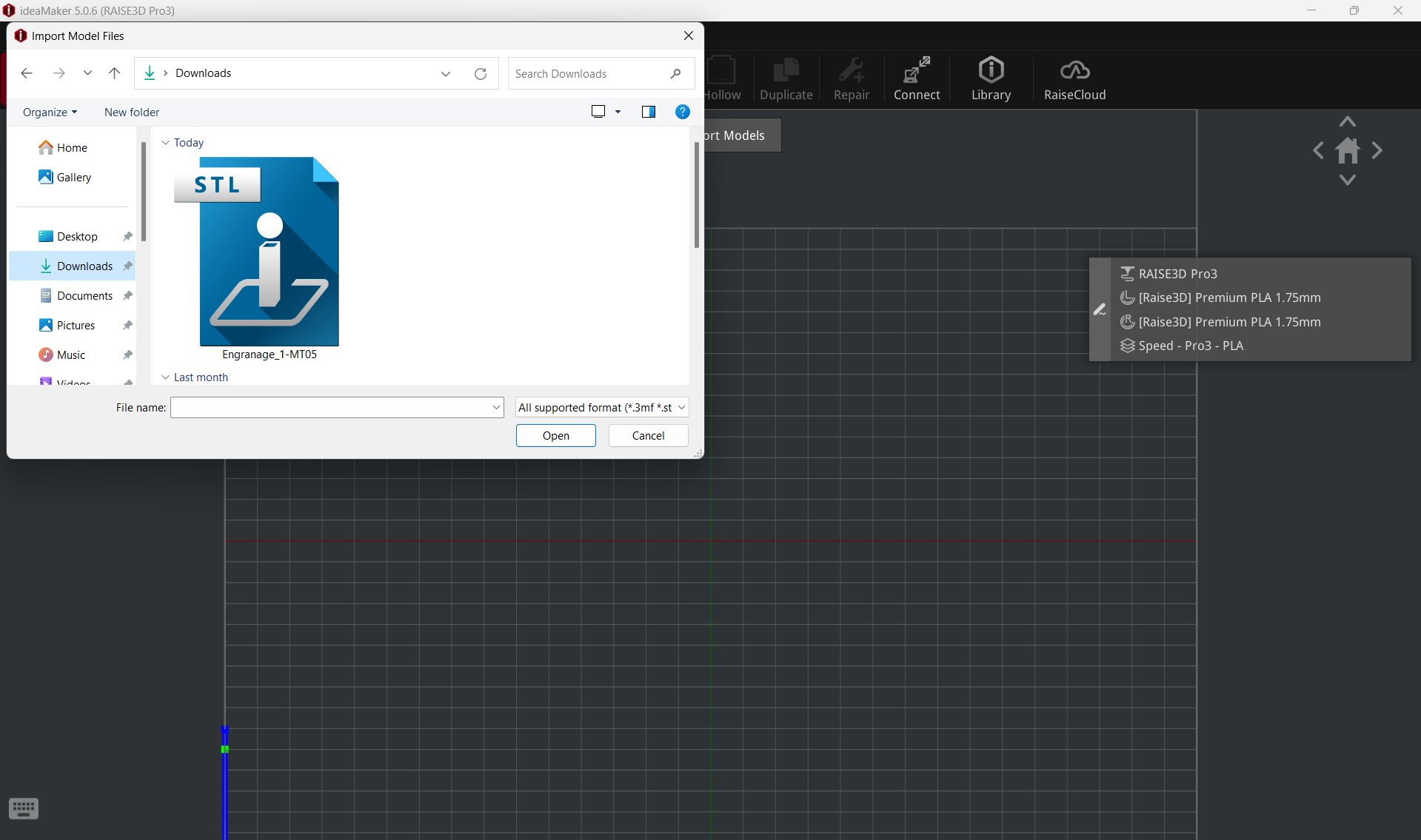The height and width of the screenshot is (840, 1421).
Task: Open recent locations dropdown arrow
Action: click(x=87, y=73)
